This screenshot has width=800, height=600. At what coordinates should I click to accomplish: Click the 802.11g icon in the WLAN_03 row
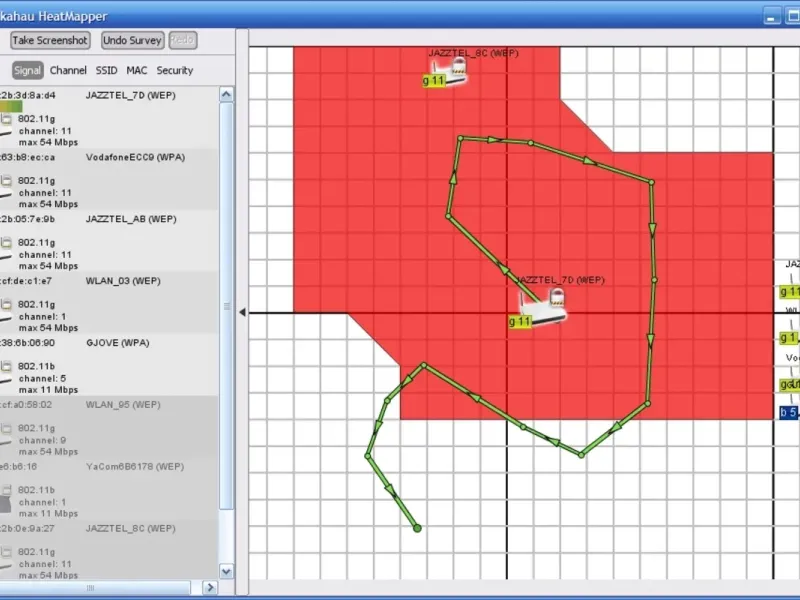pos(6,305)
